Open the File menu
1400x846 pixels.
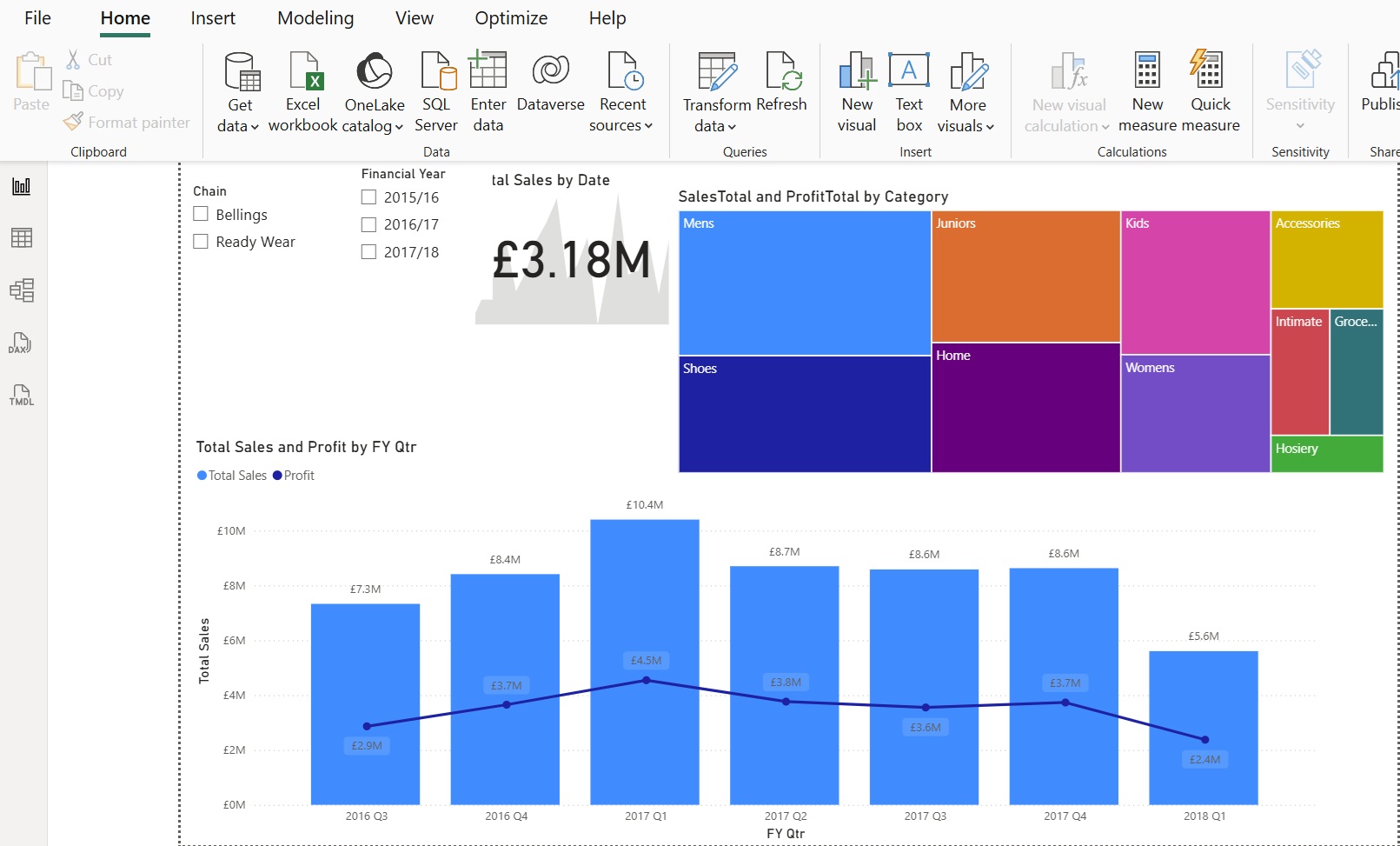tap(36, 17)
